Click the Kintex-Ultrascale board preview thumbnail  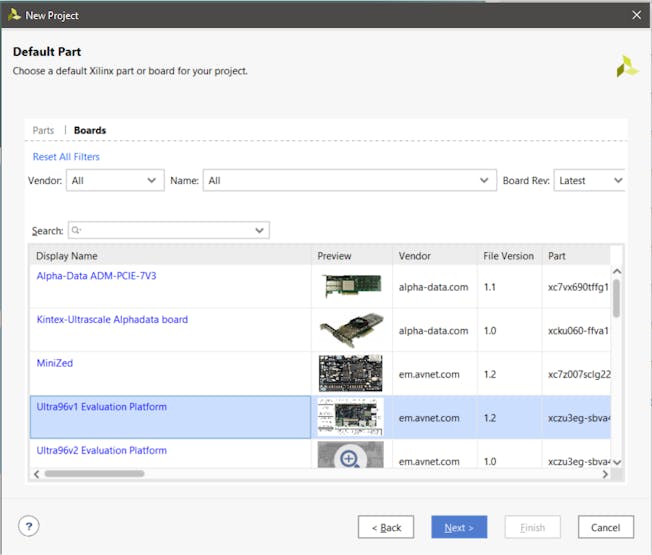tap(352, 330)
